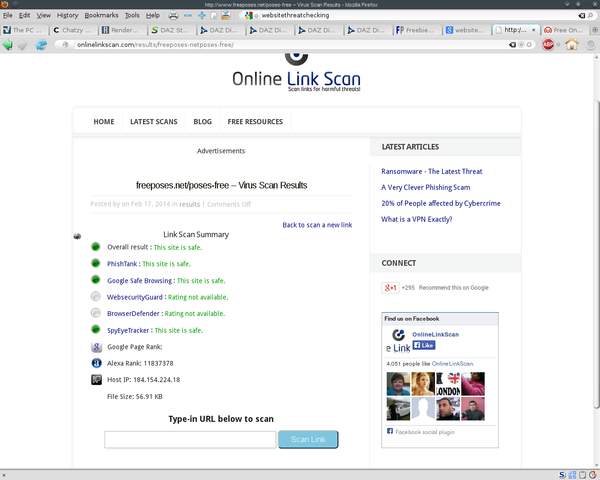Open the Adblock Plus icon
This screenshot has height=480, width=600.
(548, 45)
